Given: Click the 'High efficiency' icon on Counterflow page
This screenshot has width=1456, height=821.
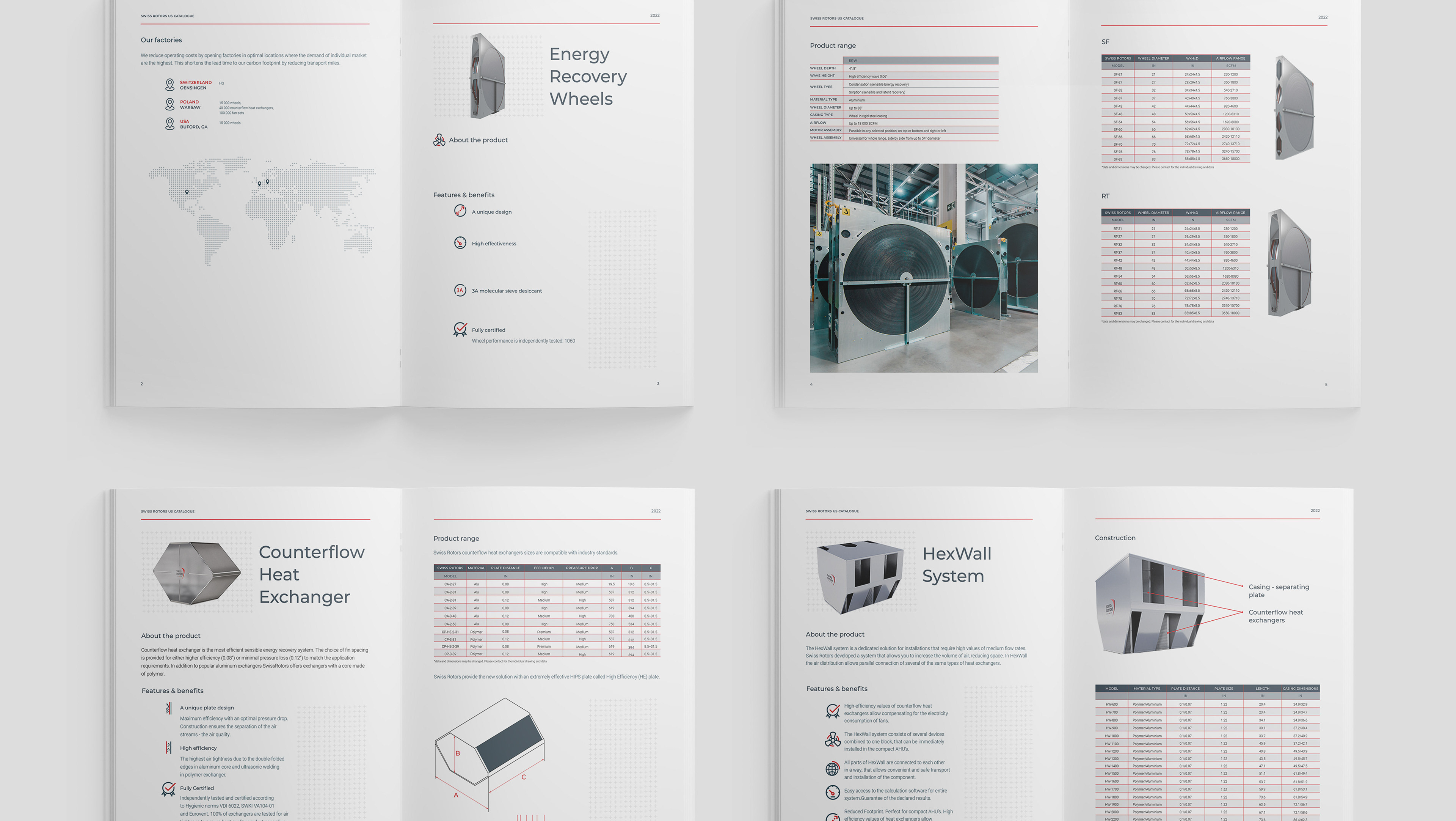Looking at the screenshot, I should (x=168, y=747).
